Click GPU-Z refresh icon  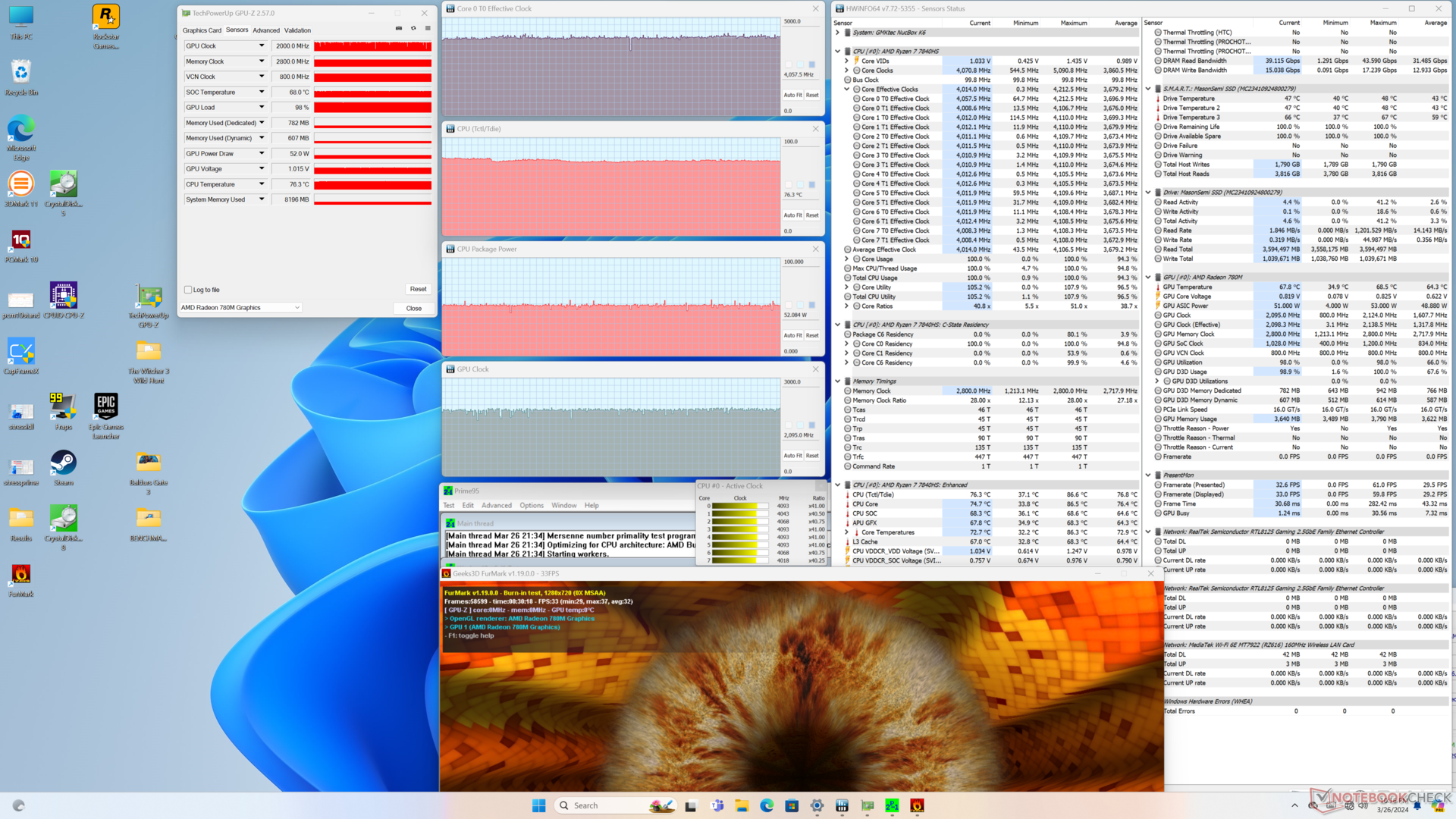pos(413,29)
